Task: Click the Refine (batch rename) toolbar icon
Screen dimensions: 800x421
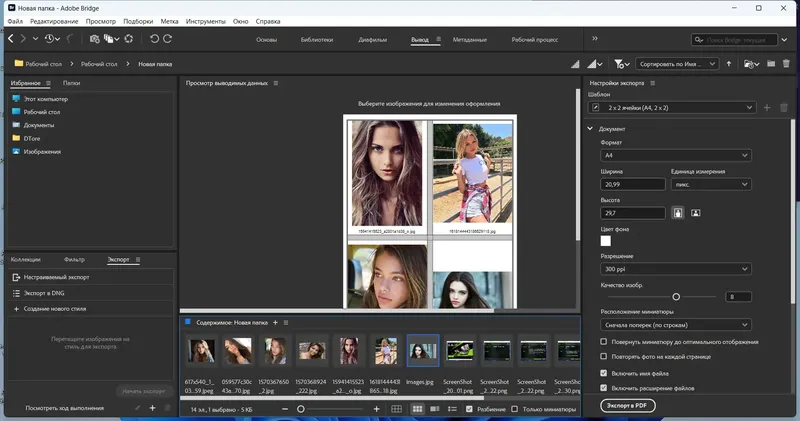Action: 111,39
